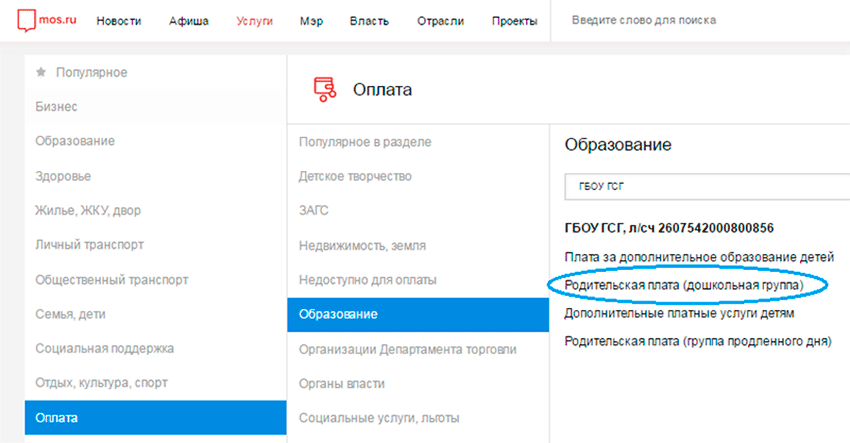850x443 pixels.
Task: Open Родительская плата (дошкольная группа) link
Action: 684,285
